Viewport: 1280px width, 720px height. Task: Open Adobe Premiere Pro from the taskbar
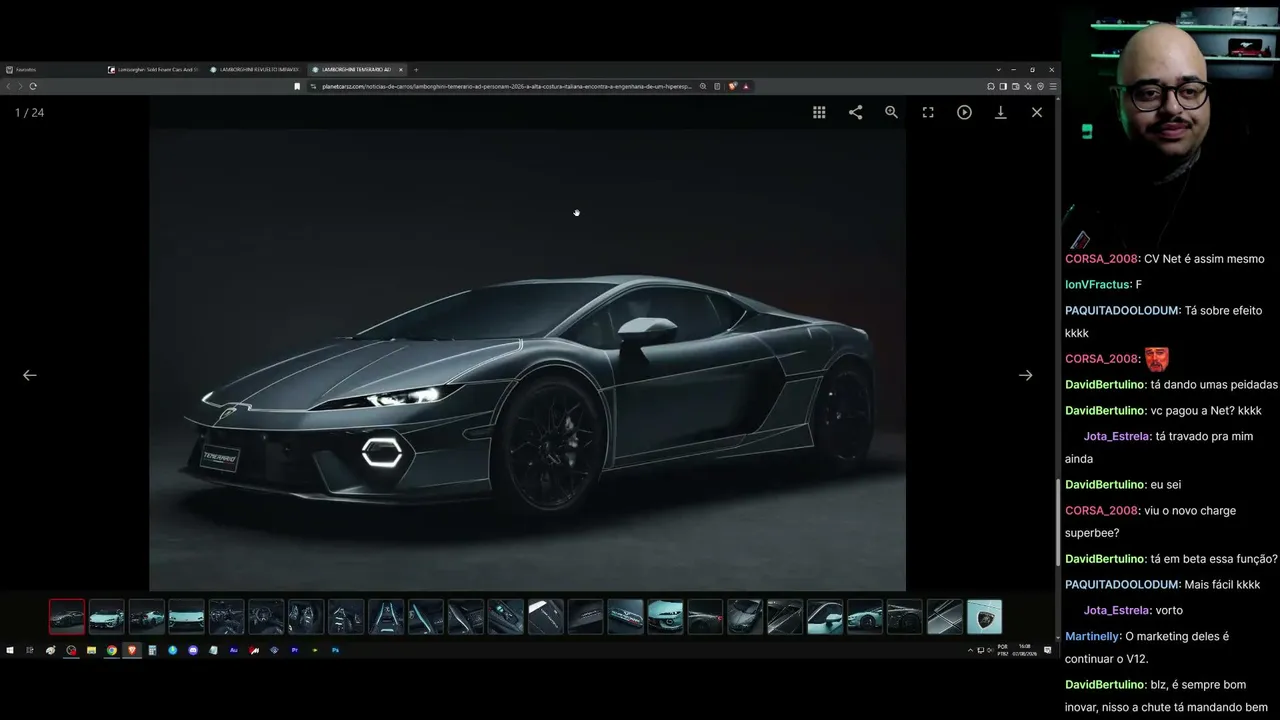[295, 650]
